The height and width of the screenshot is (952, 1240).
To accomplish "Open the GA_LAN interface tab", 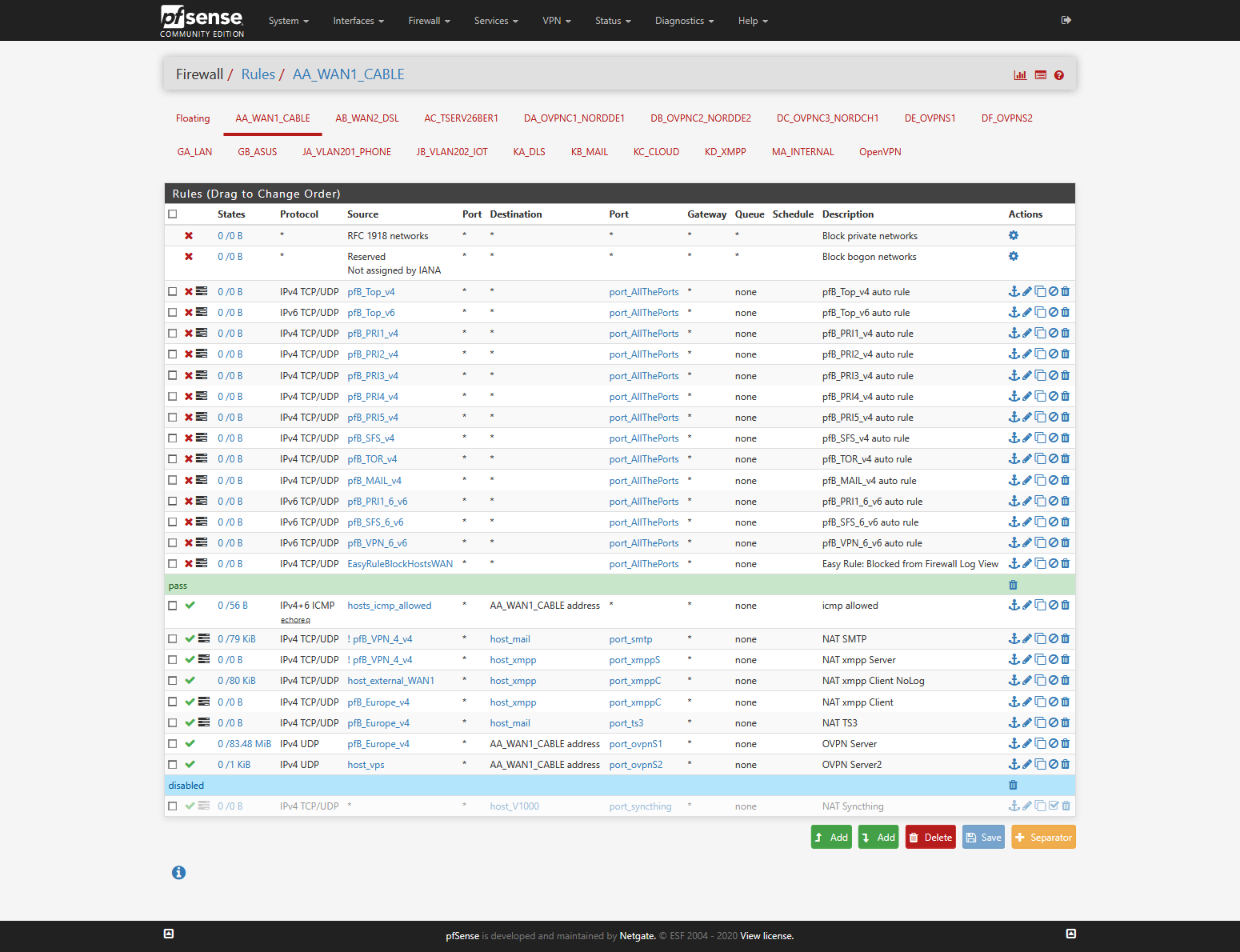I will point(195,152).
